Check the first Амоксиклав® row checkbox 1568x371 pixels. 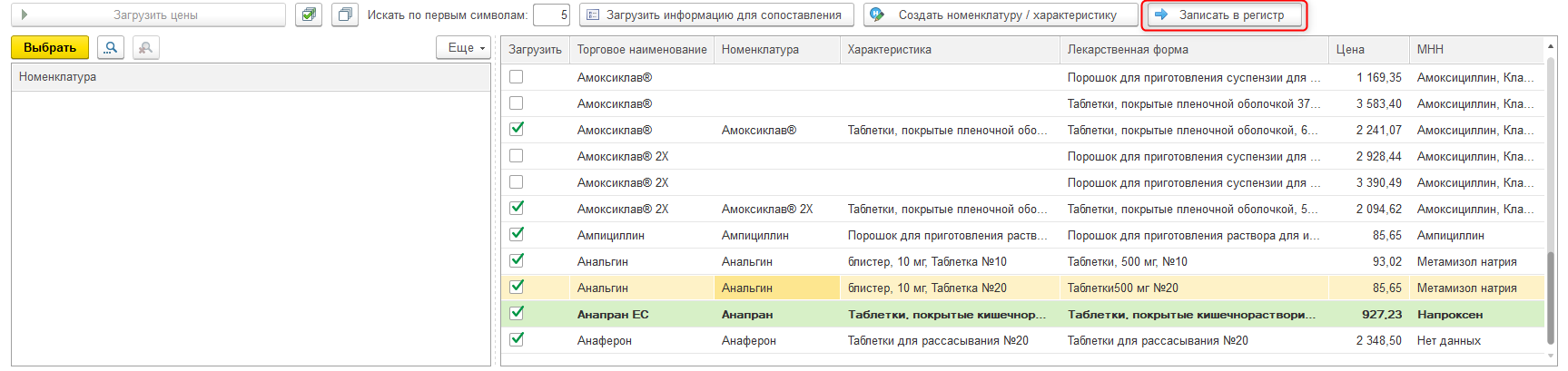pyautogui.click(x=517, y=77)
